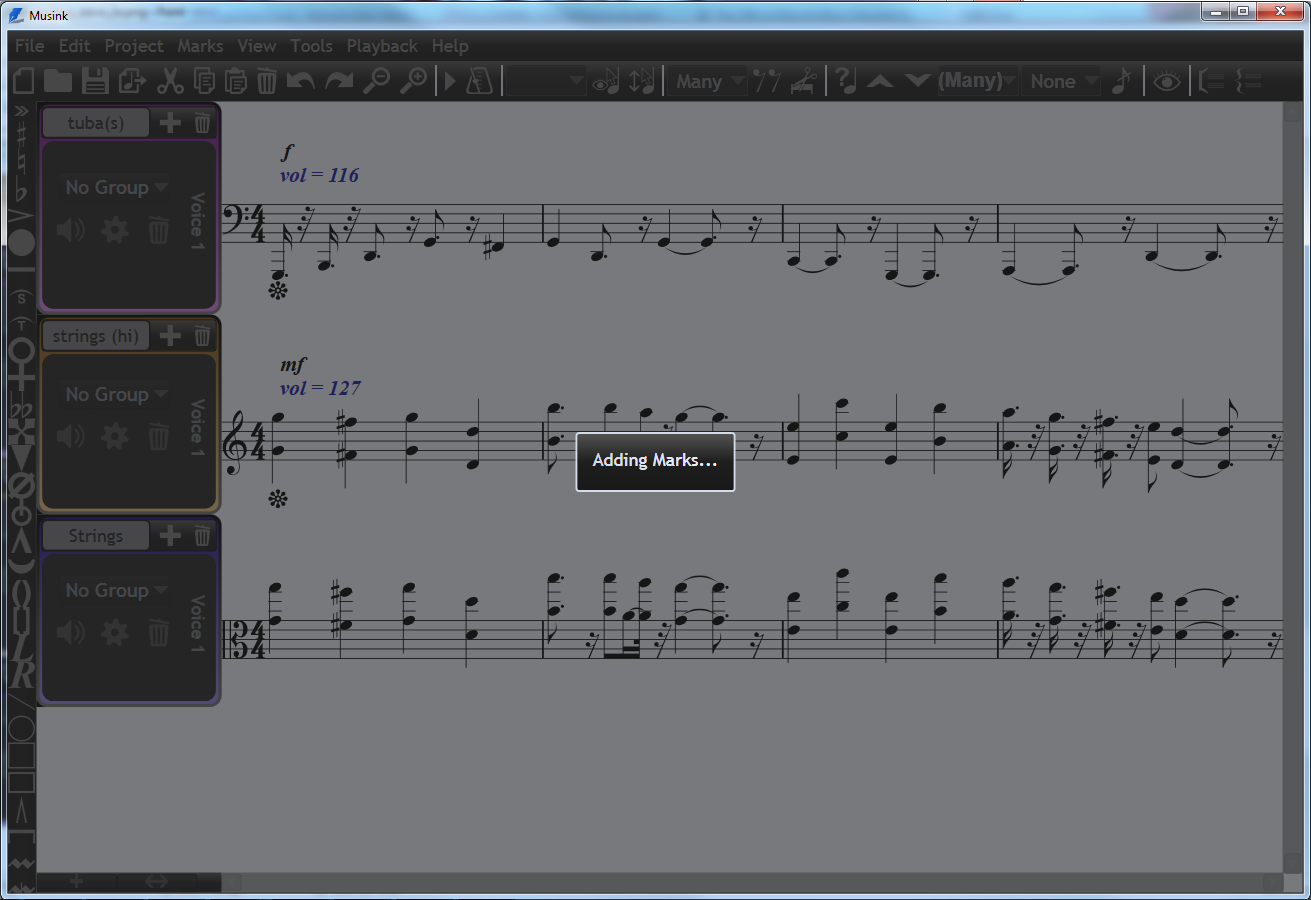The image size is (1311, 900).
Task: Cut the selected notes with scissors
Action: tap(169, 81)
